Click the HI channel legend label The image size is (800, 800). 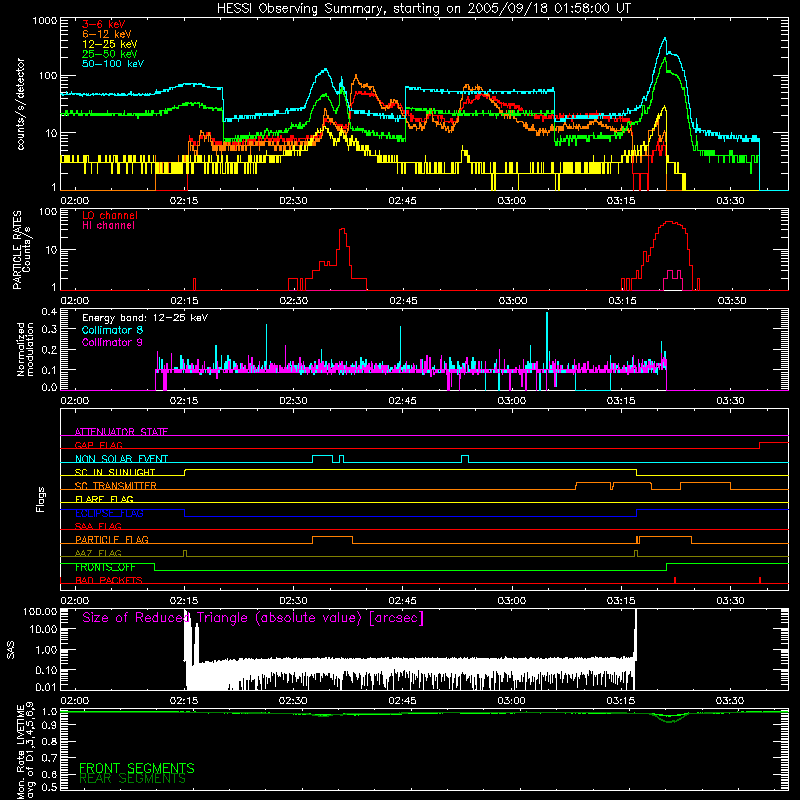click(x=108, y=226)
